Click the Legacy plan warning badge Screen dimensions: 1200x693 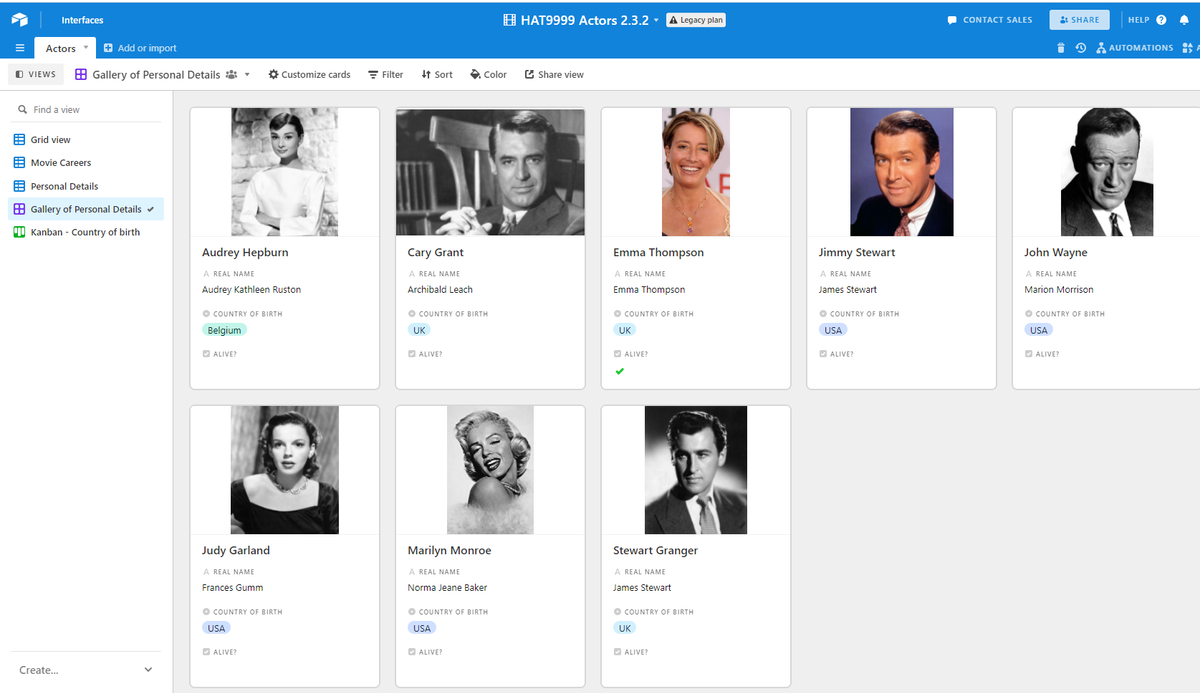pos(695,20)
